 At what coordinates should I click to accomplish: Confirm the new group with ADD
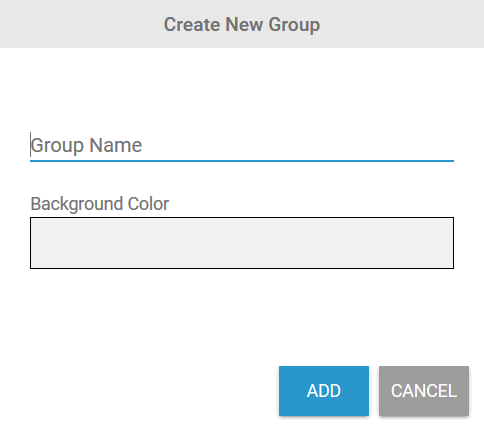[324, 391]
